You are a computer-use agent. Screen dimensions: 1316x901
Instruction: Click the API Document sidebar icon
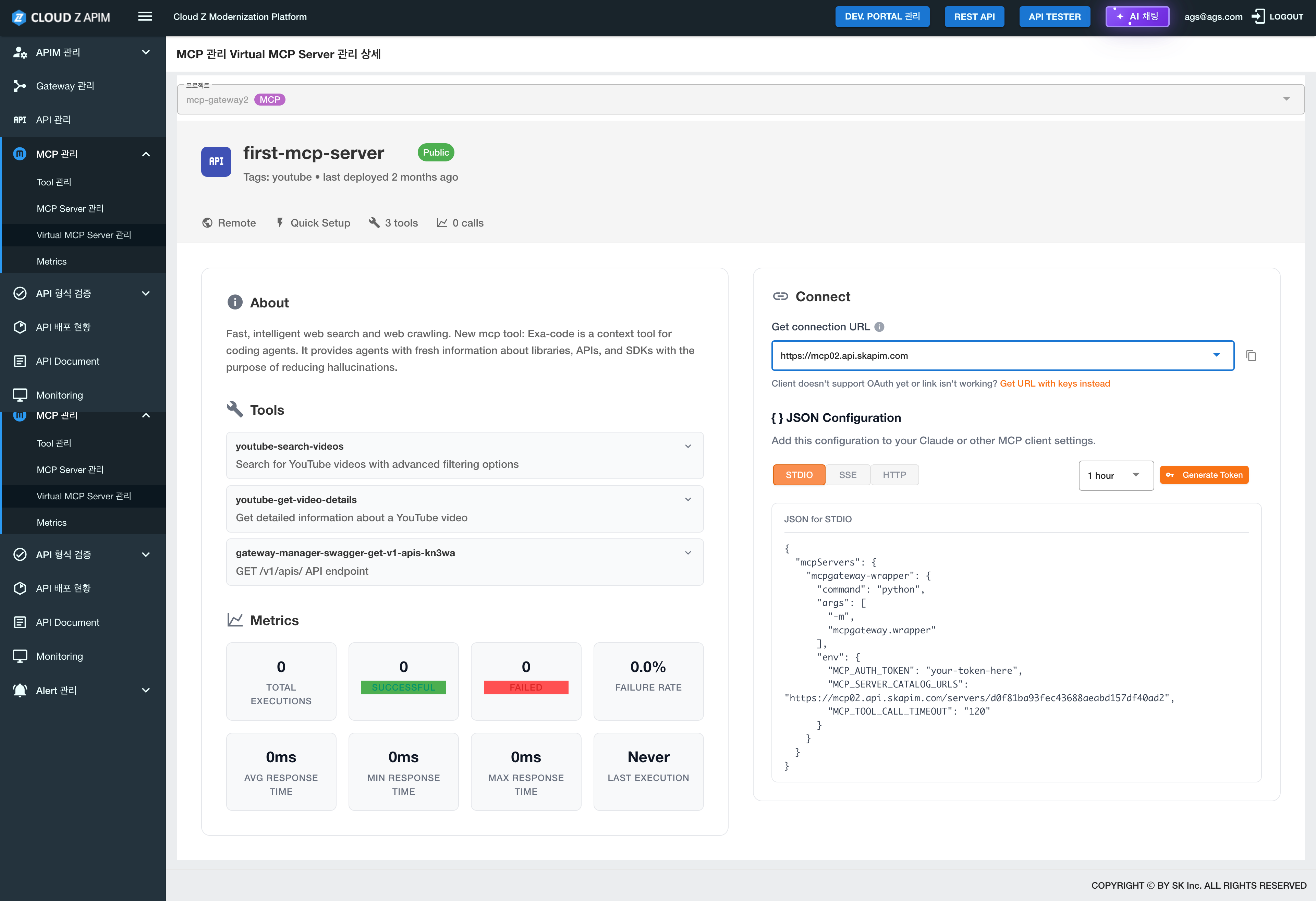[x=20, y=361]
